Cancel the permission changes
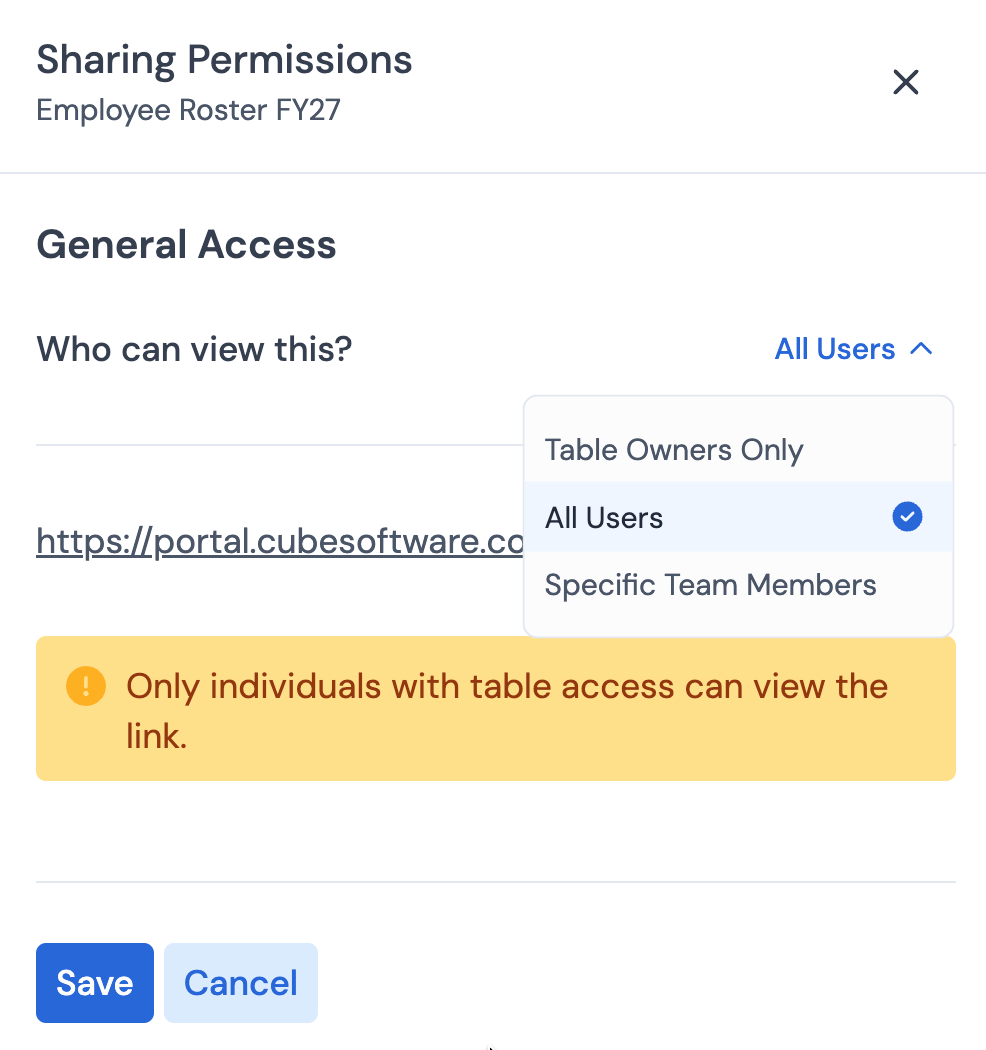The width and height of the screenshot is (986, 1050). point(240,982)
